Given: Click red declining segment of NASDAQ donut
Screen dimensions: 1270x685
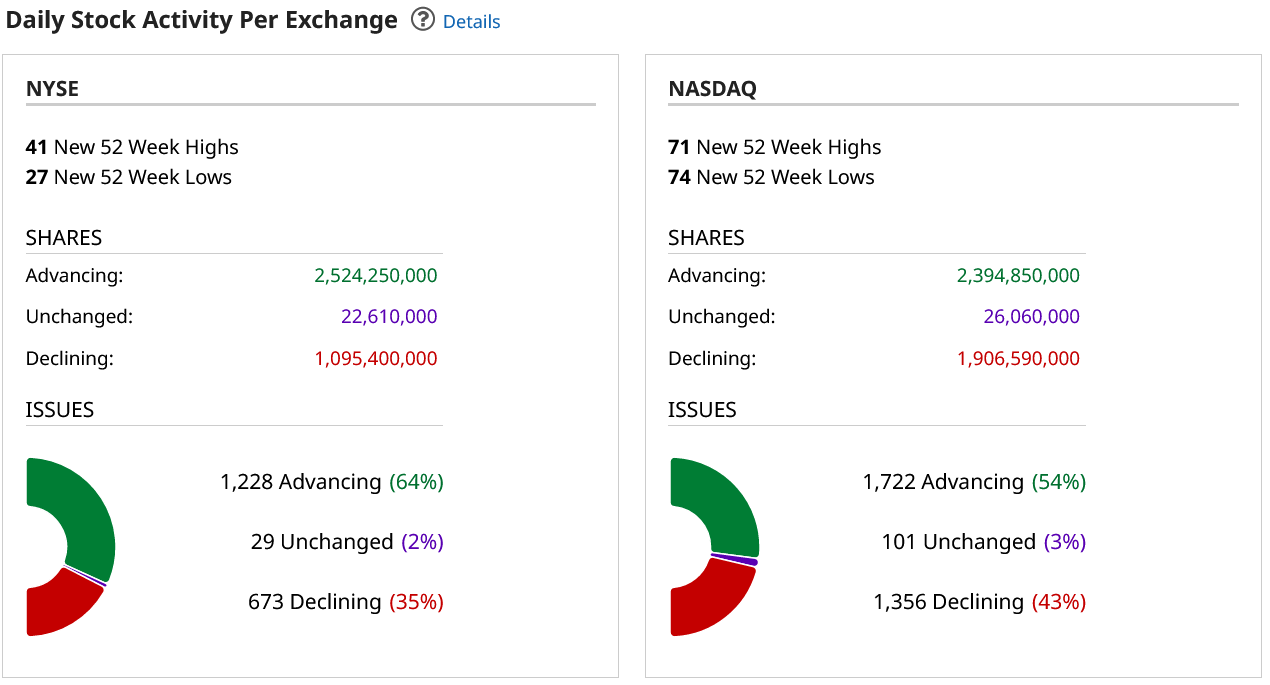Looking at the screenshot, I should click(705, 600).
